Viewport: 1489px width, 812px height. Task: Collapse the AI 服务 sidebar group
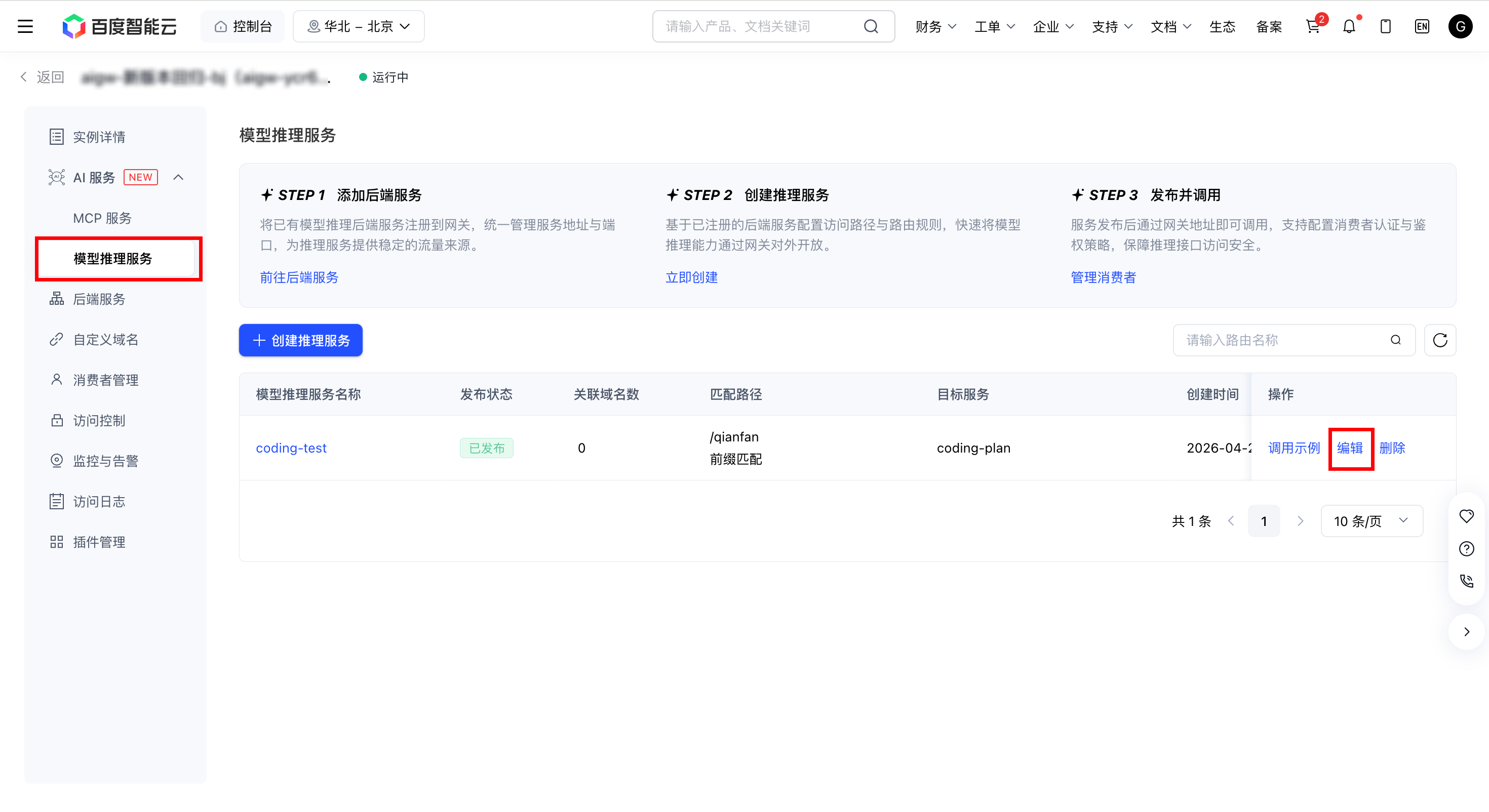(178, 177)
